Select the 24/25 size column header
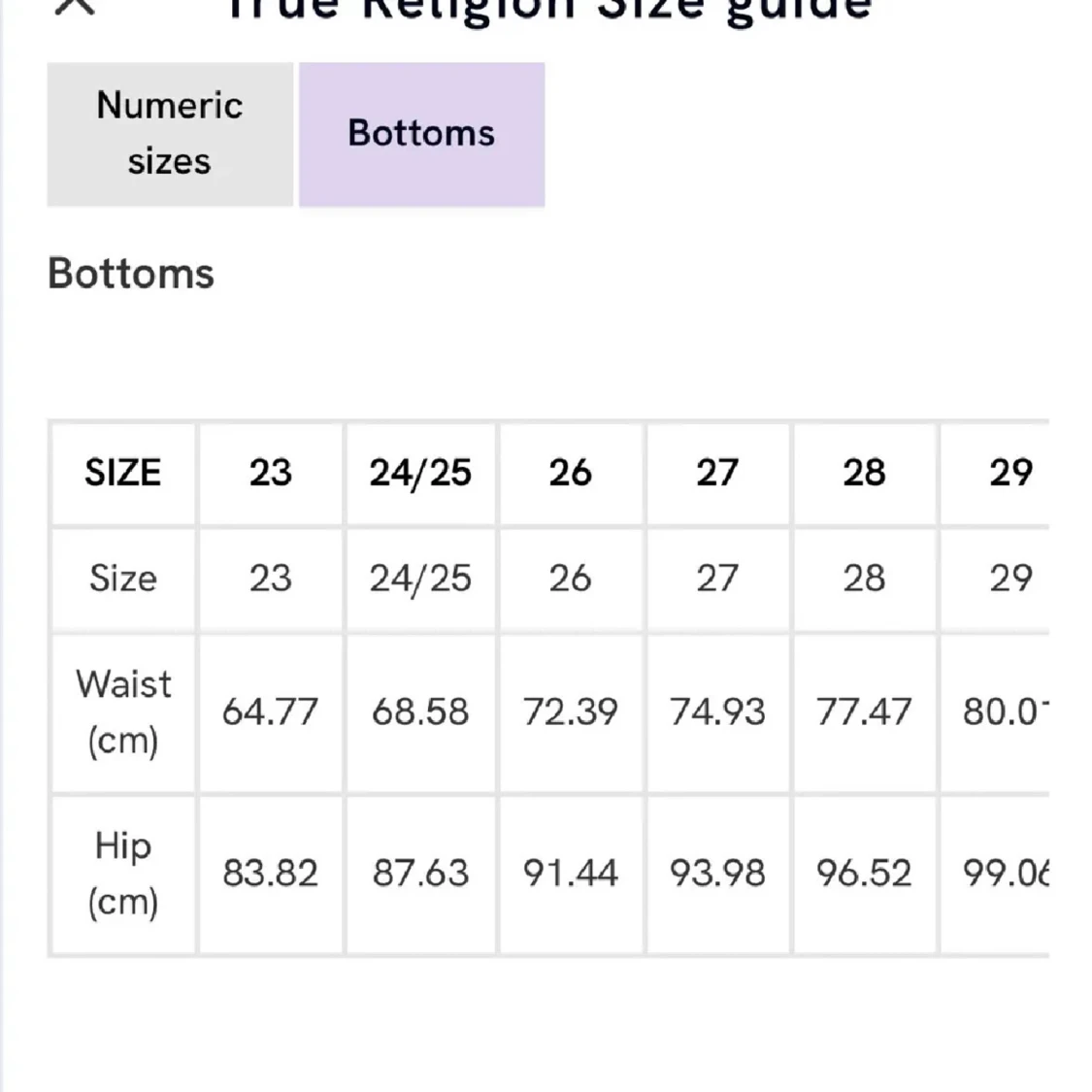The image size is (1092, 1092). [x=420, y=474]
